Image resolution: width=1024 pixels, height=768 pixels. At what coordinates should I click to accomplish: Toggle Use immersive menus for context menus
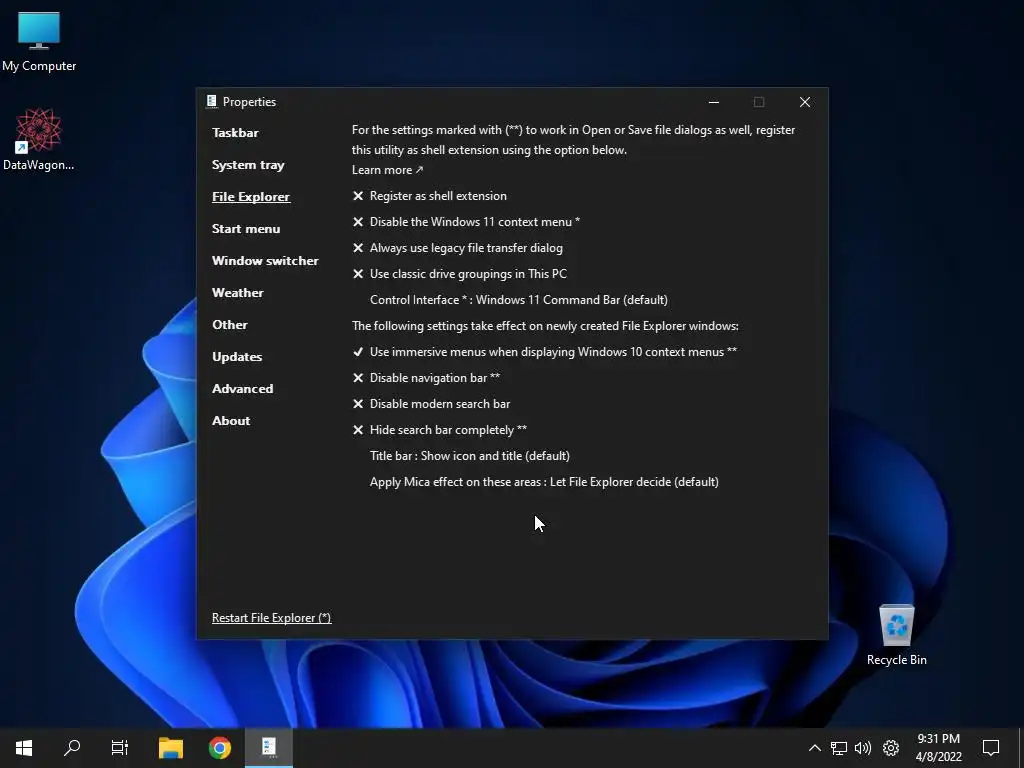pyautogui.click(x=544, y=352)
